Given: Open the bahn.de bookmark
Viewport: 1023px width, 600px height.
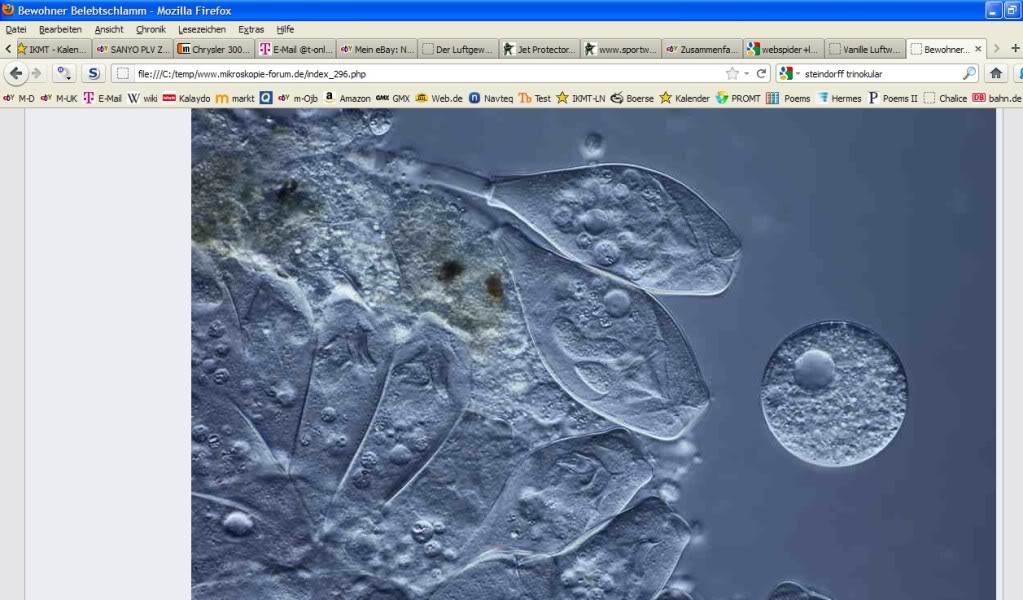Looking at the screenshot, I should point(997,98).
